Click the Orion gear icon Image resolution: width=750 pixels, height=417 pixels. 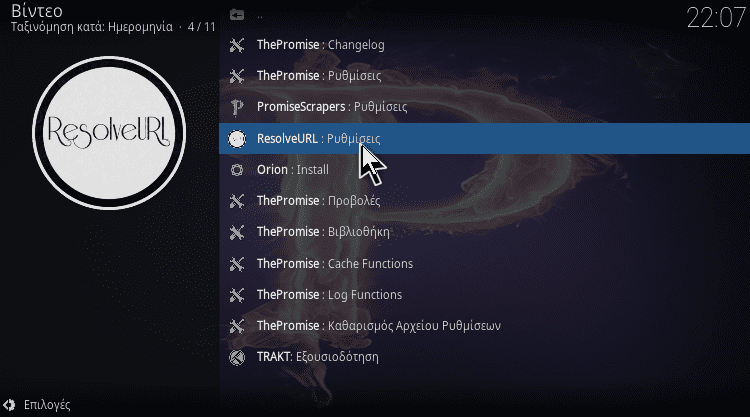coord(237,170)
